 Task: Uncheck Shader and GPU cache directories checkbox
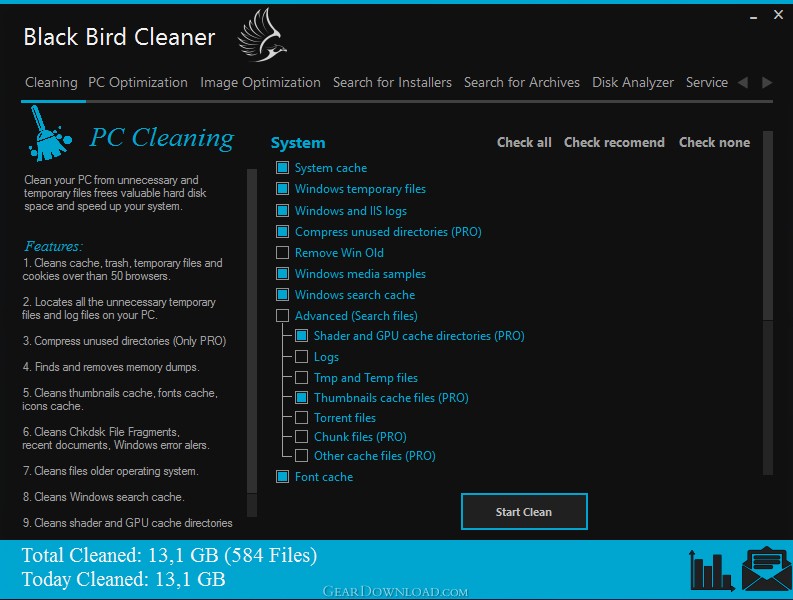tap(301, 335)
